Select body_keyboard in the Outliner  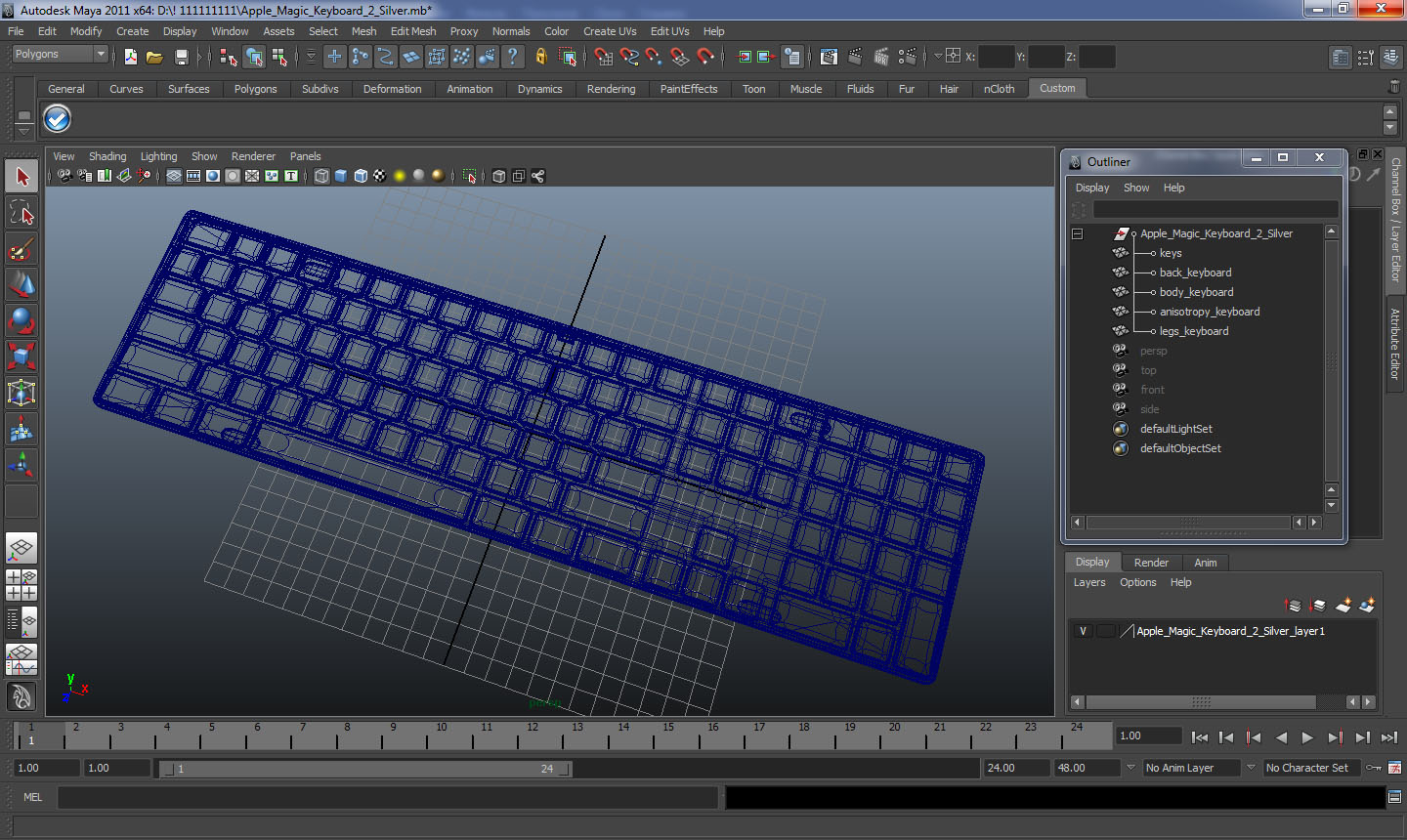(1196, 292)
